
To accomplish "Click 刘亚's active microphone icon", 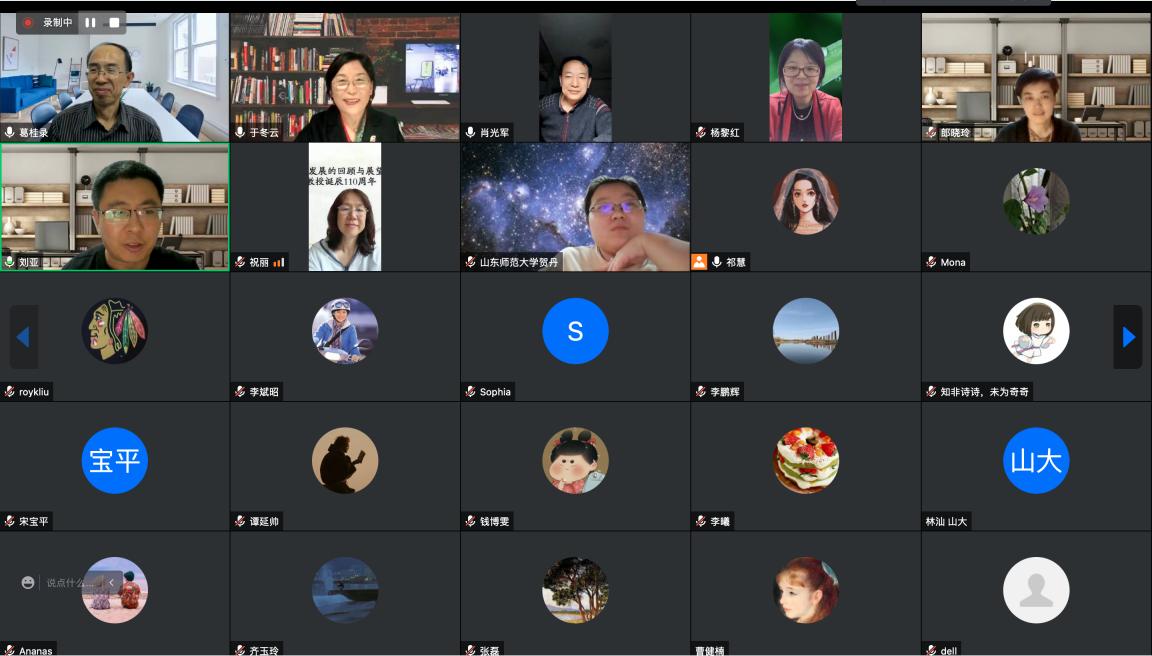I will pos(10,262).
